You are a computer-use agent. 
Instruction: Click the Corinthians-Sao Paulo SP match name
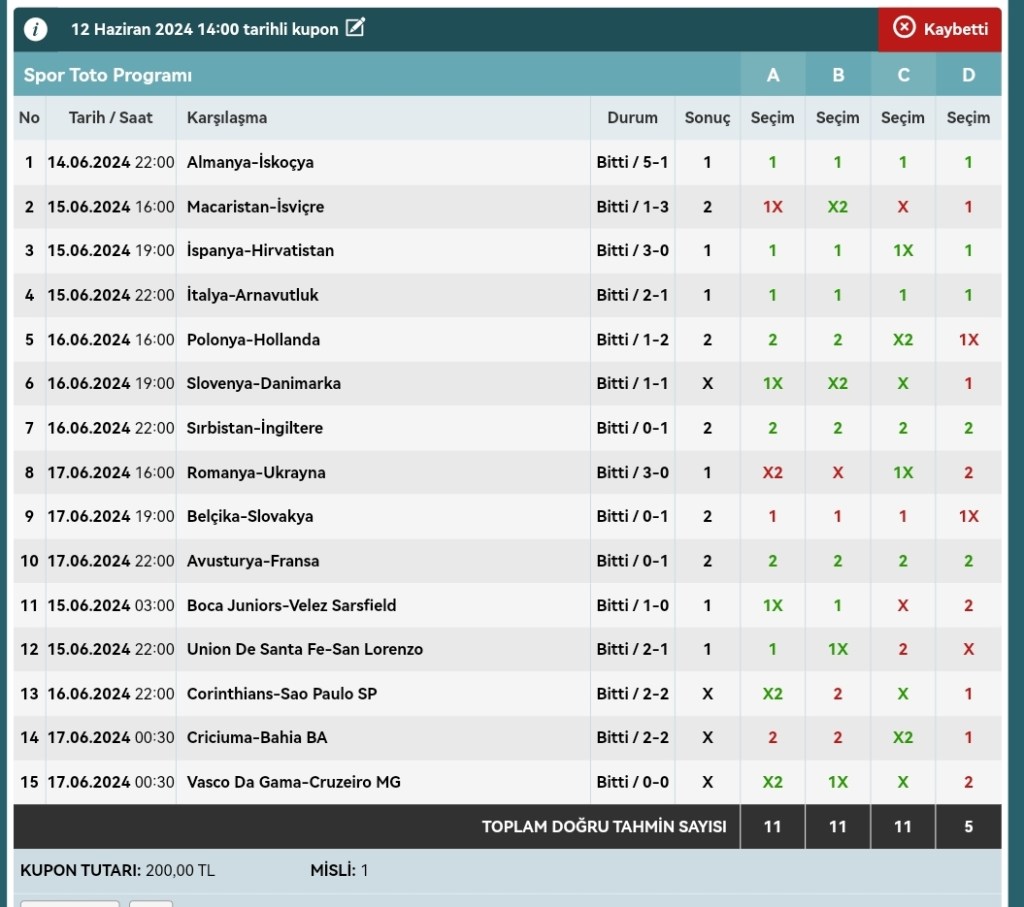pyautogui.click(x=281, y=694)
